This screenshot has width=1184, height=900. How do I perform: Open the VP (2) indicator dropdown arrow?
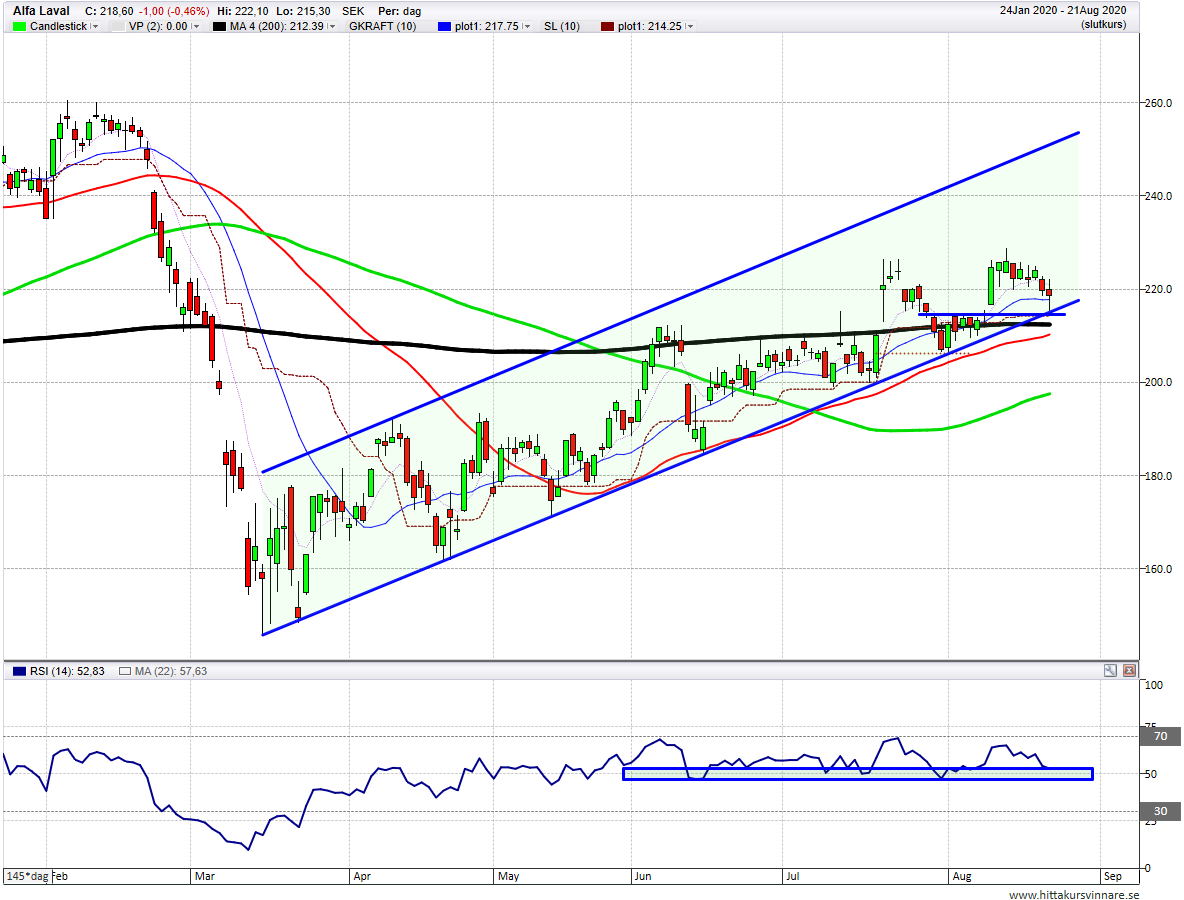[196, 26]
